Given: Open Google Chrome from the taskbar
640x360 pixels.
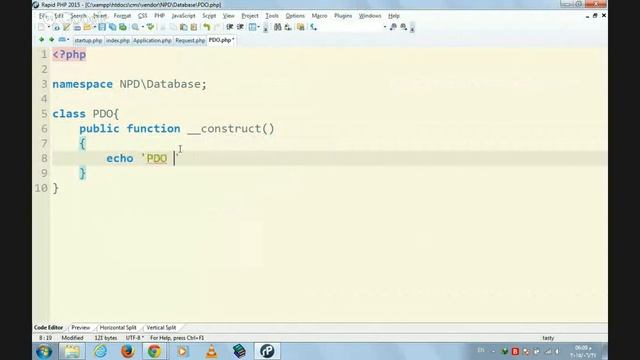Looking at the screenshot, I should (x=154, y=351).
